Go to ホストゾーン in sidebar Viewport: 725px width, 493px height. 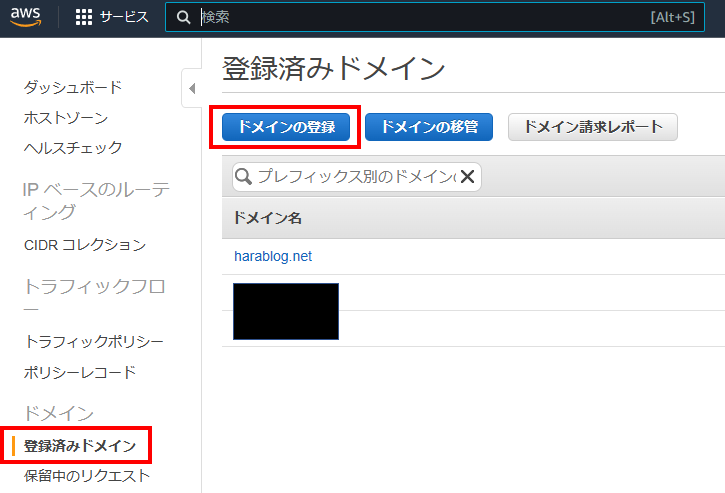point(66,117)
